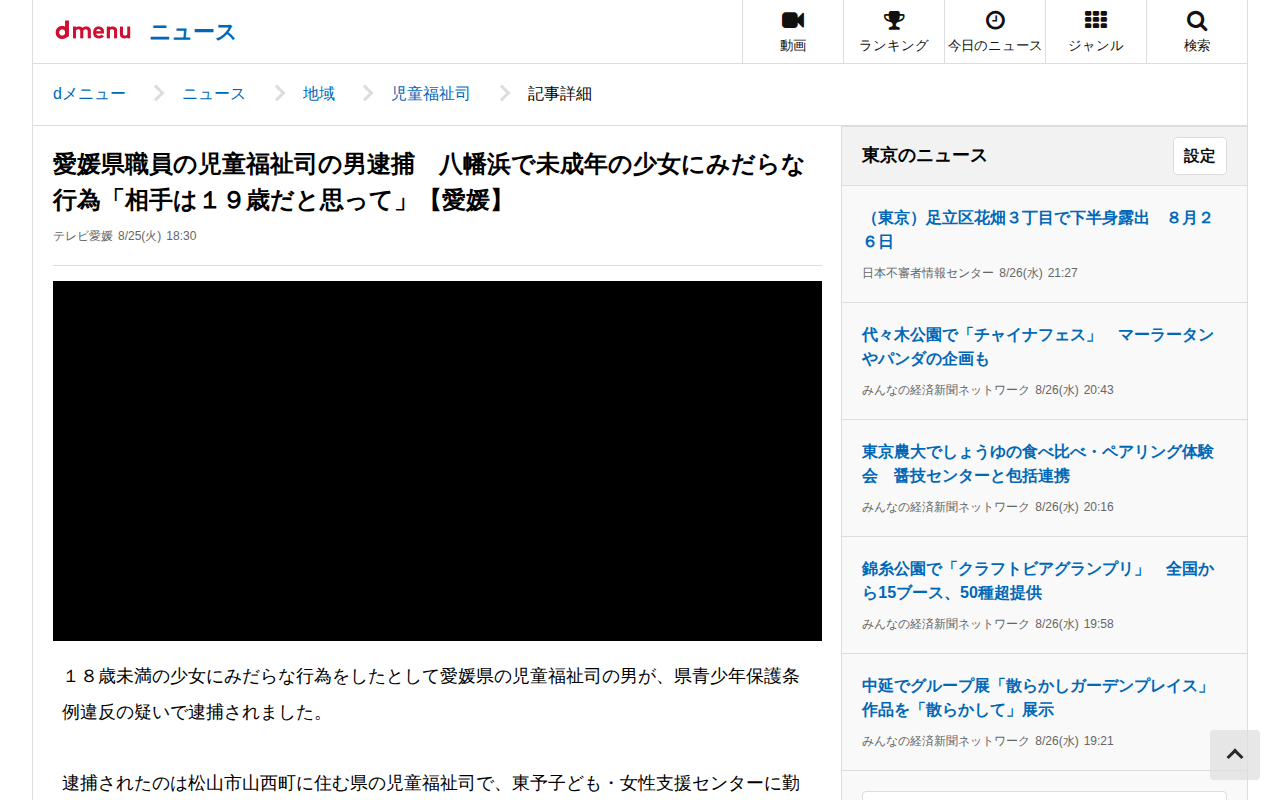The width and height of the screenshot is (1280, 800).
Task: Open the 東京農大しょうゆ食べ比べ article
Action: coord(1037,464)
